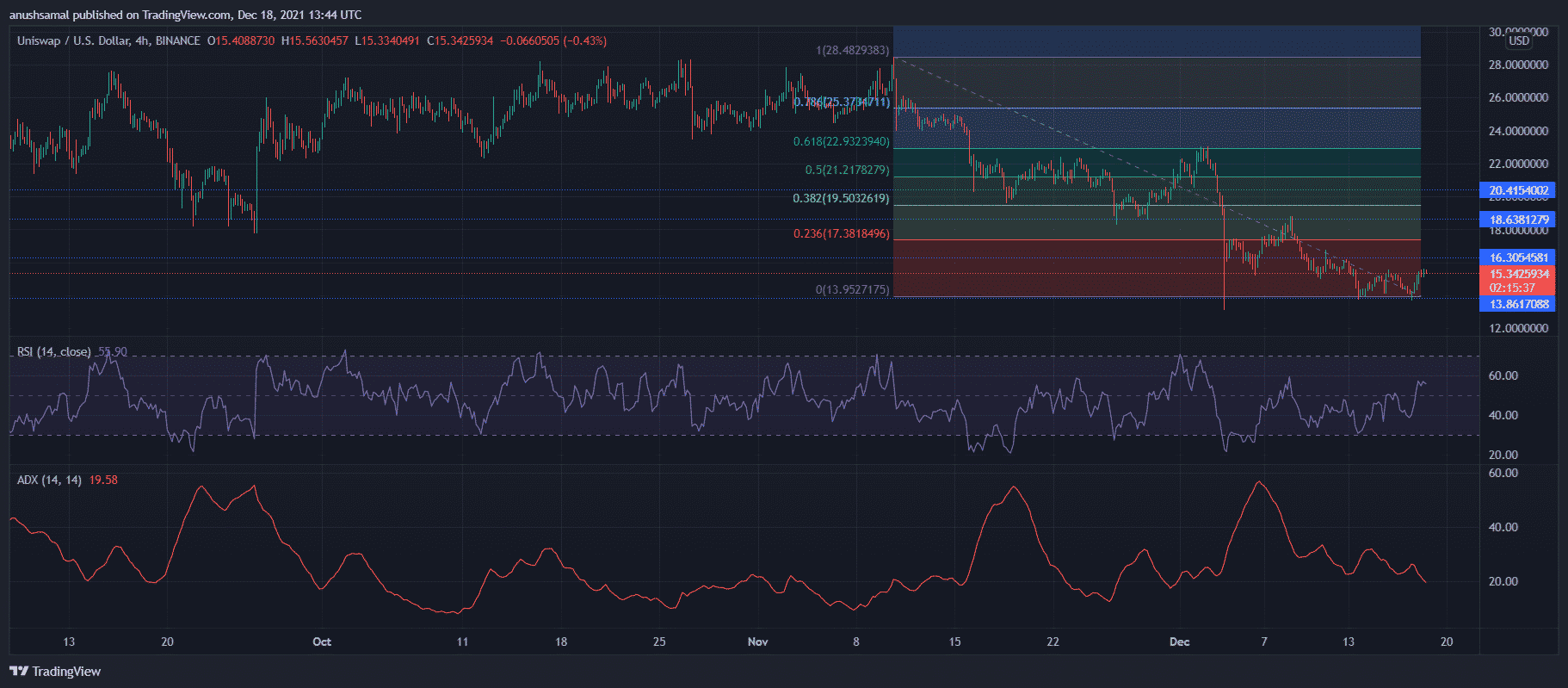Click the 0(13.9527175) Fibonacci base label
The width and height of the screenshot is (1568, 688).
point(852,289)
